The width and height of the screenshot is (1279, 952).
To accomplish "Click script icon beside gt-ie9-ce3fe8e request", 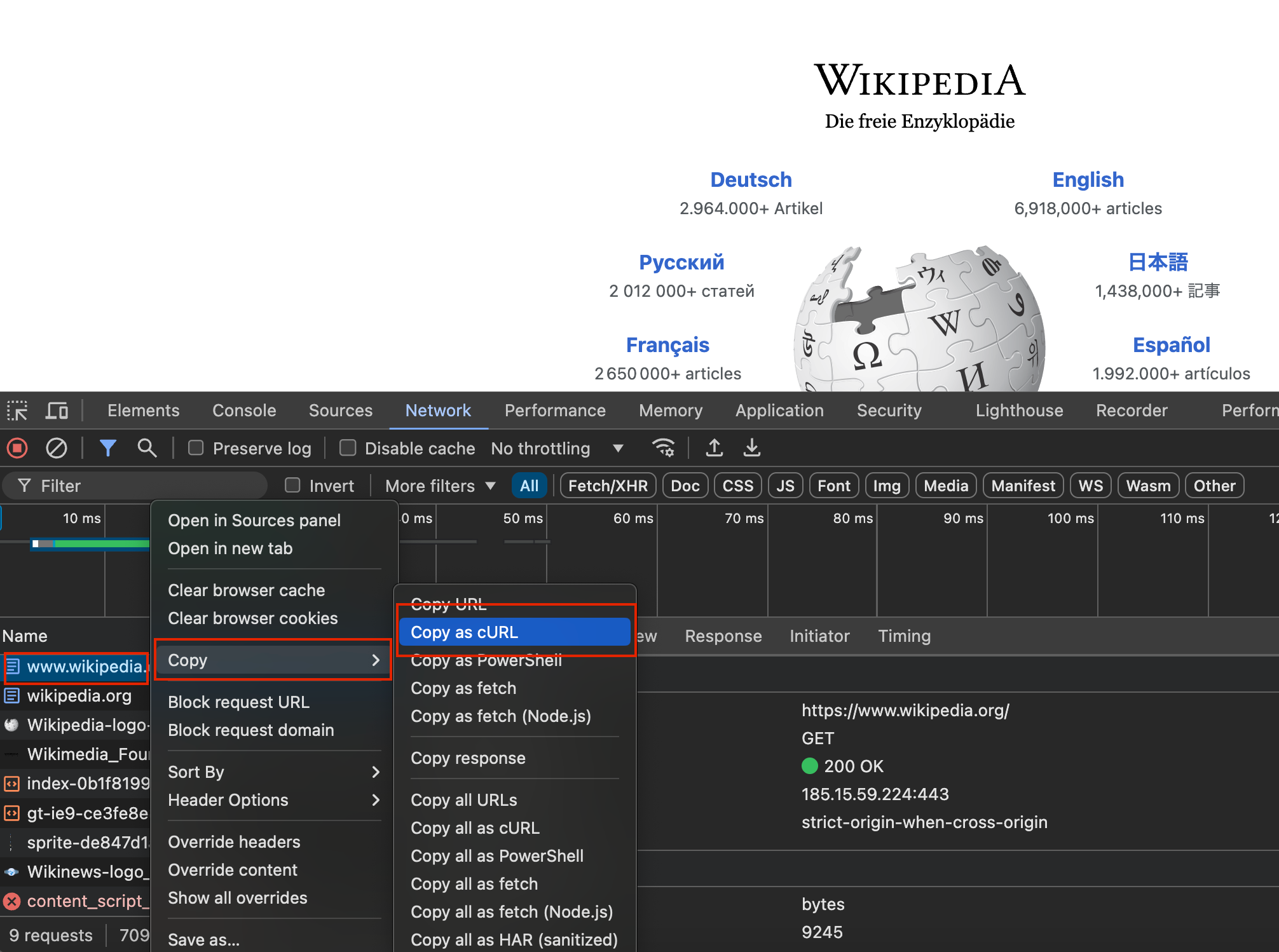I will 12,813.
